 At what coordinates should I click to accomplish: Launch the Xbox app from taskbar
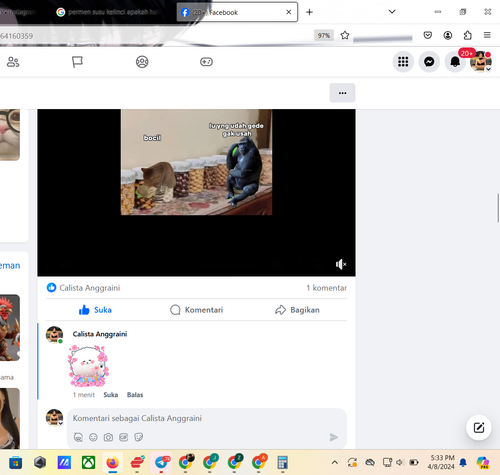(88, 463)
